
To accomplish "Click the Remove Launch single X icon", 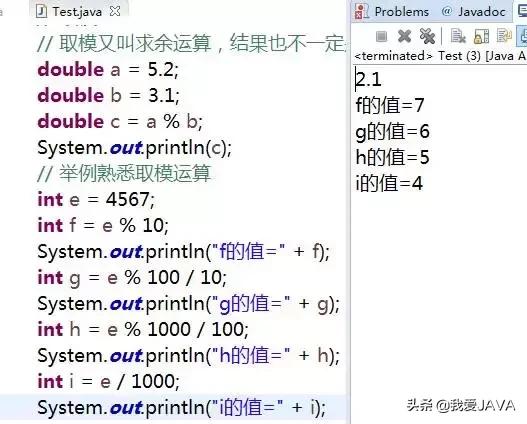I will (404, 36).
